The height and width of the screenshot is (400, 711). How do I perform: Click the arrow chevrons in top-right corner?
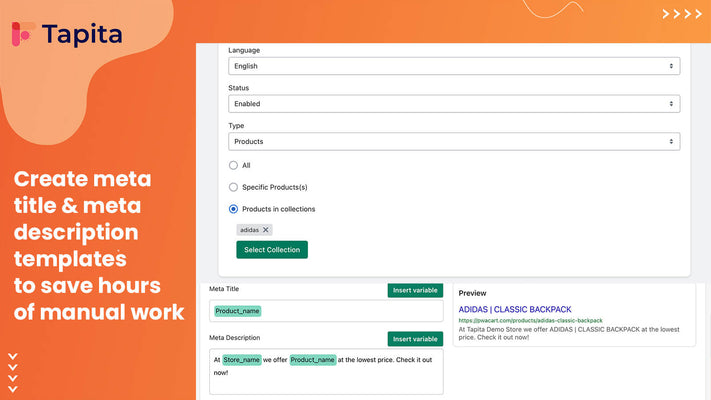click(x=682, y=15)
